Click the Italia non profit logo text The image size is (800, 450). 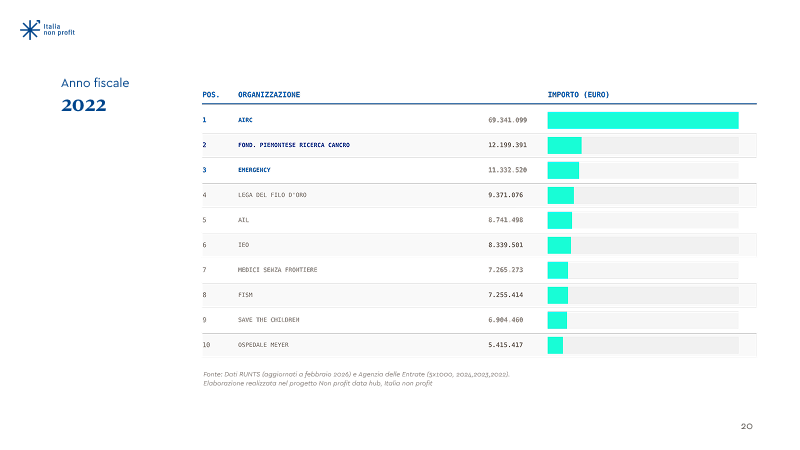[59, 30]
